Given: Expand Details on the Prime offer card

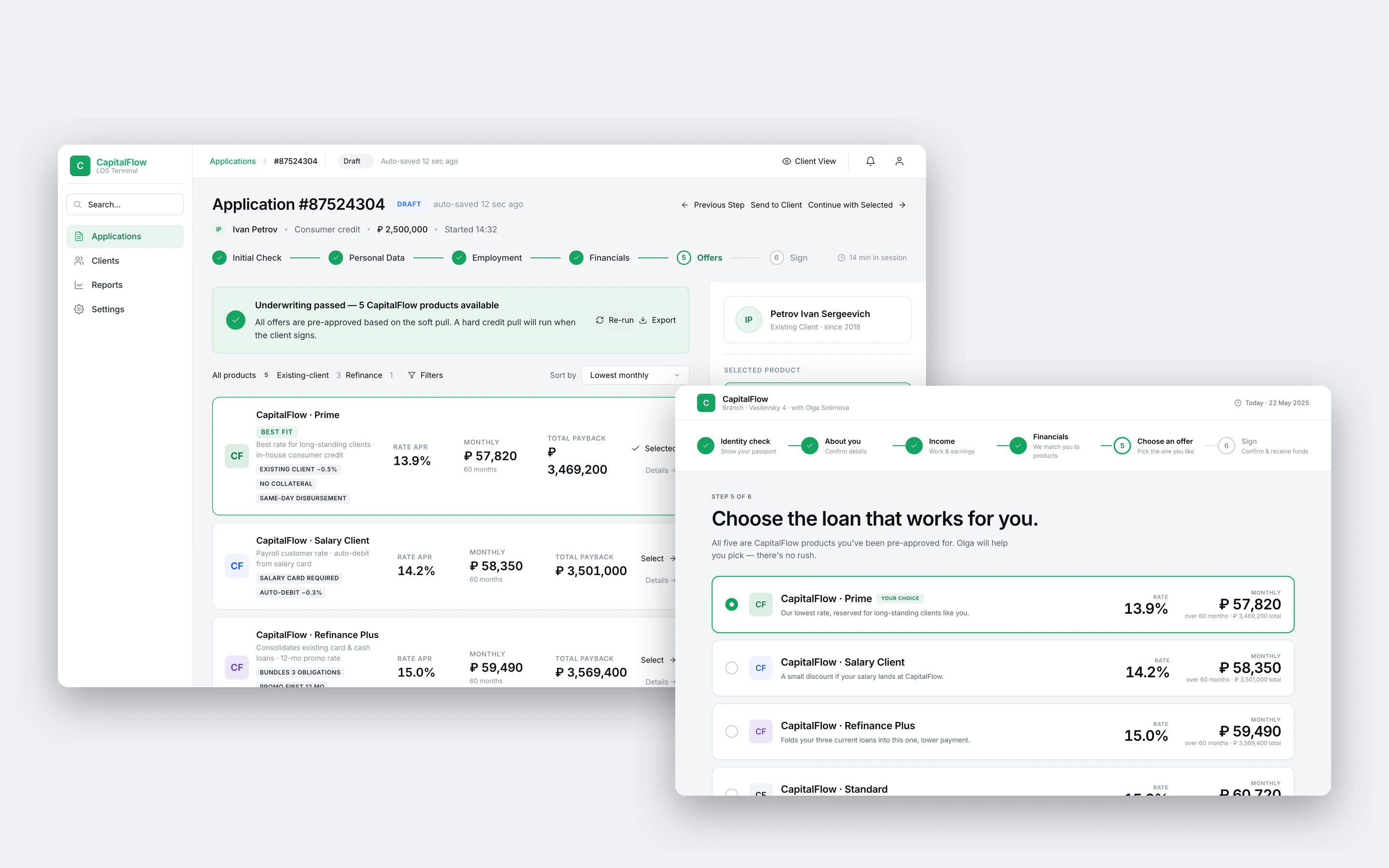Looking at the screenshot, I should (660, 471).
